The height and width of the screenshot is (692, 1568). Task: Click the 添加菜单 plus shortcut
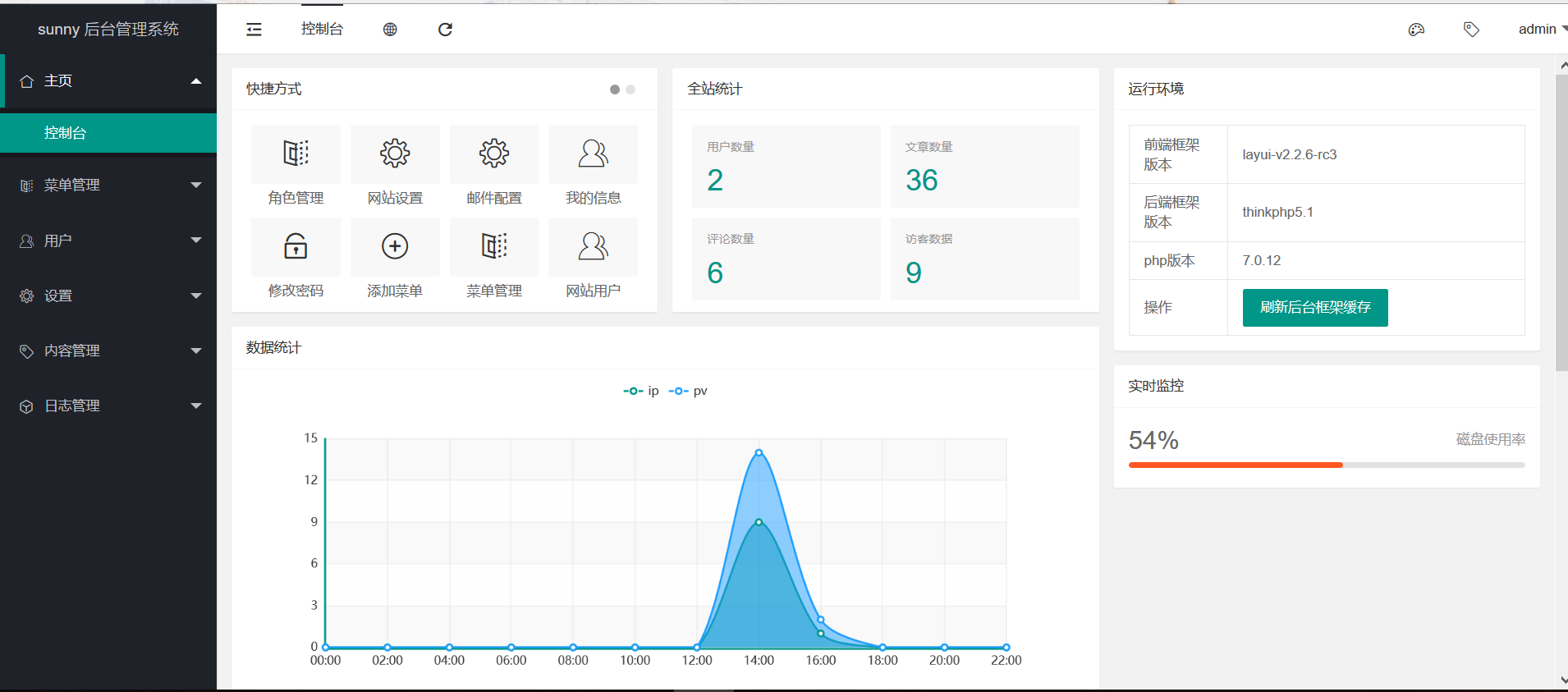pyautogui.click(x=395, y=246)
